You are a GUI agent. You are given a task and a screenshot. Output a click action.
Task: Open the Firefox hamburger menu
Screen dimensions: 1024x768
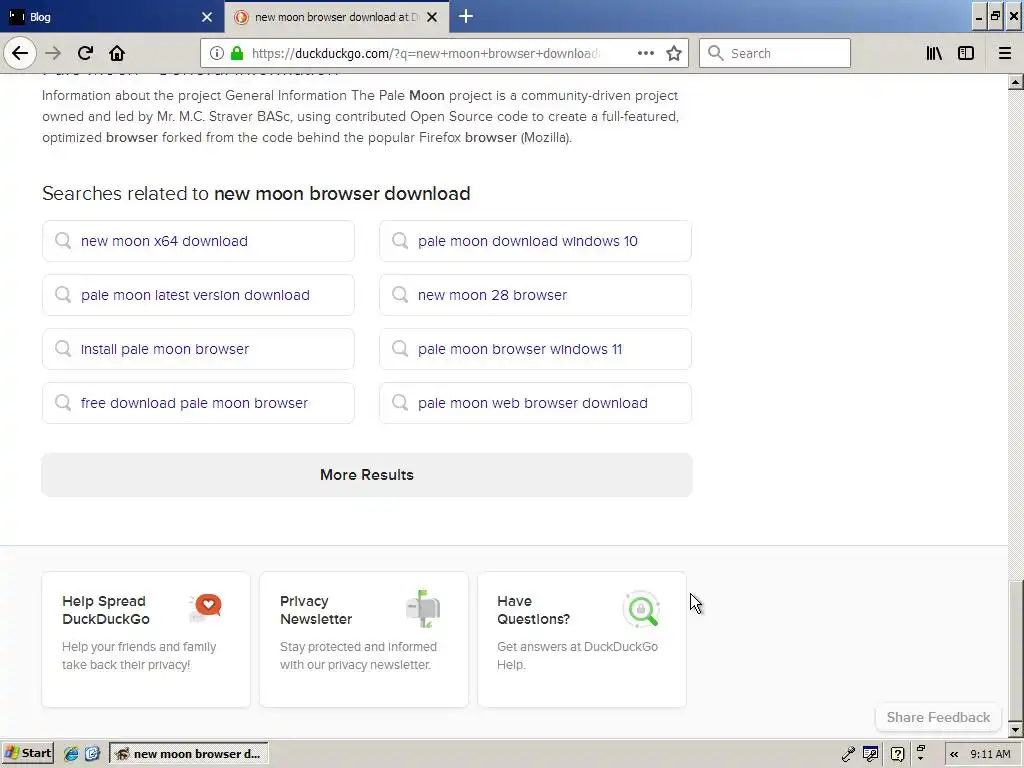click(x=1004, y=53)
